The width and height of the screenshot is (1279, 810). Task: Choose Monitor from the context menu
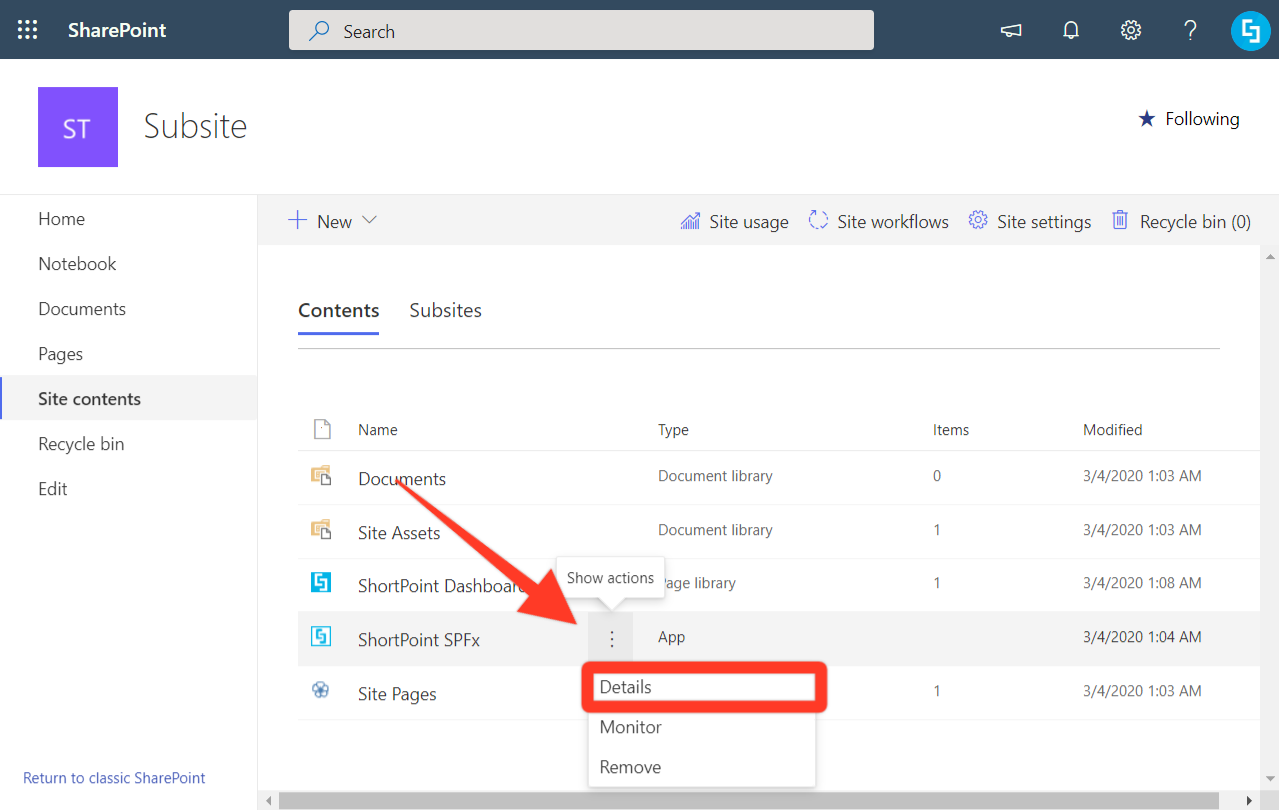[702, 727]
